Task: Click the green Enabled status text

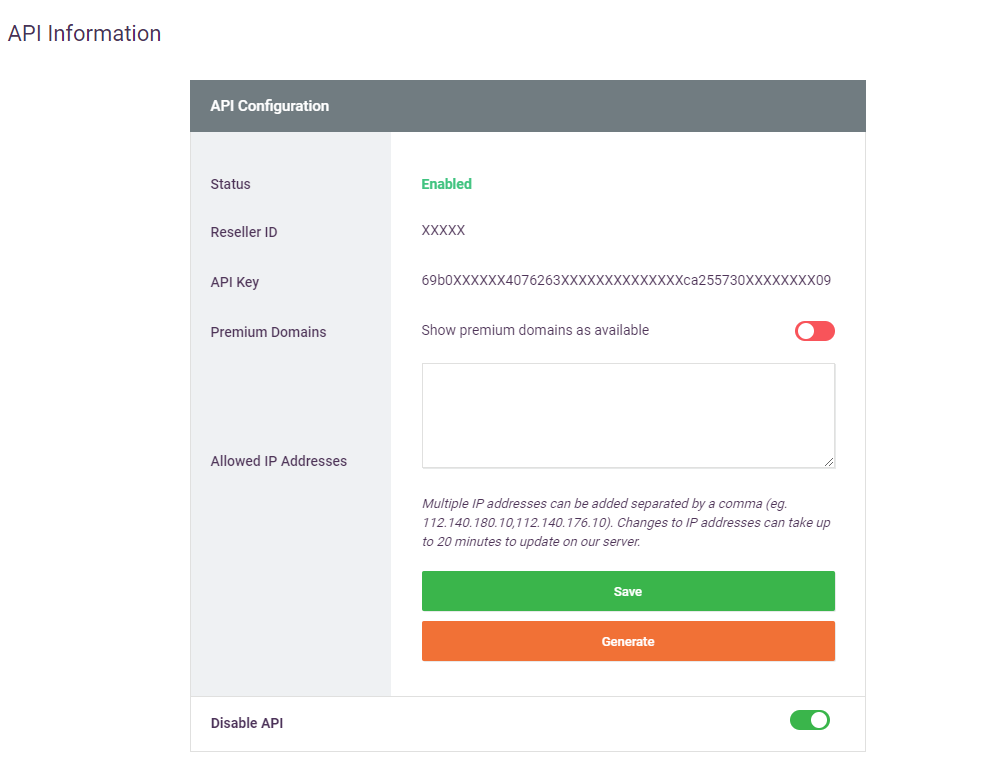Action: coord(446,184)
